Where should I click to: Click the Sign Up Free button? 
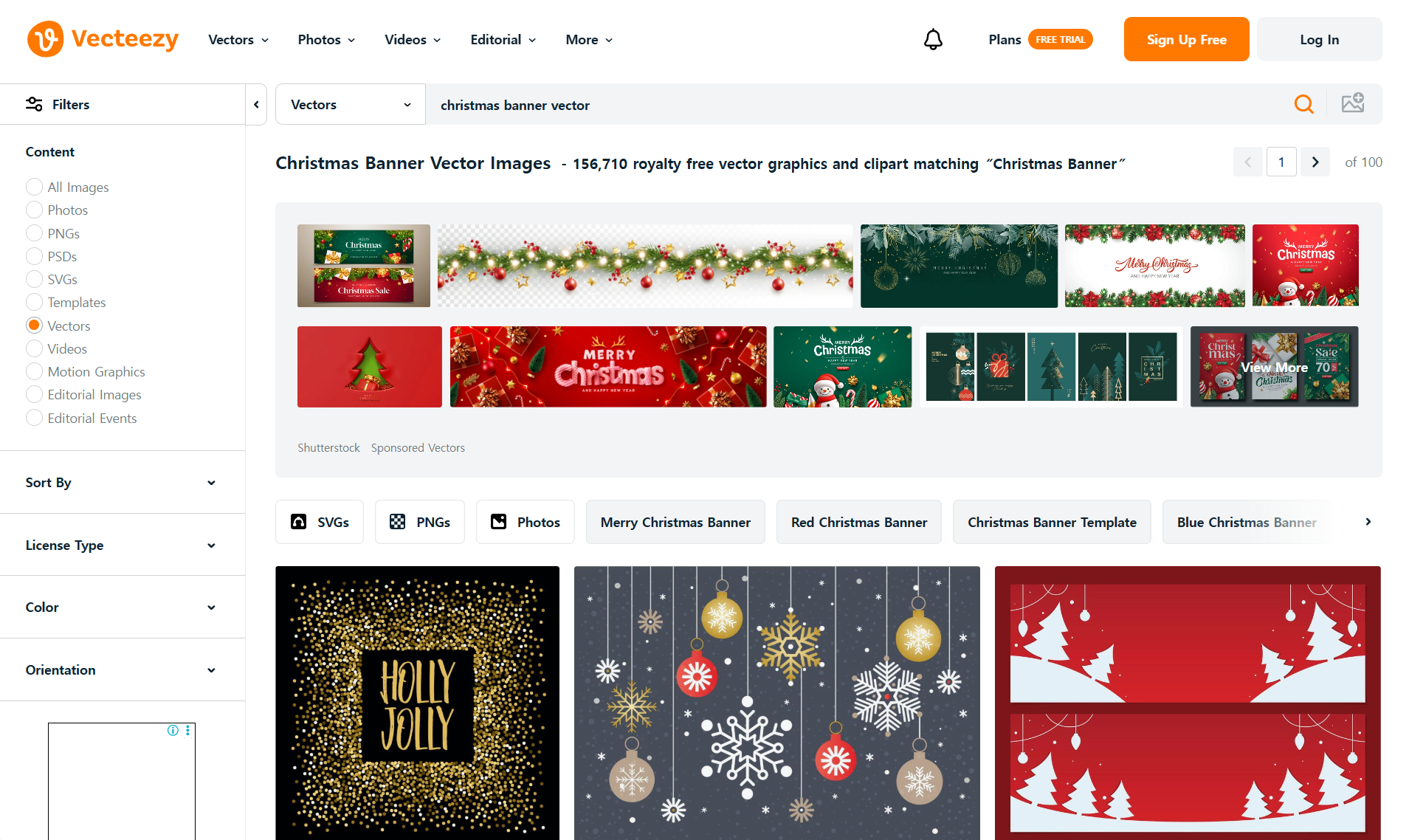[1186, 39]
